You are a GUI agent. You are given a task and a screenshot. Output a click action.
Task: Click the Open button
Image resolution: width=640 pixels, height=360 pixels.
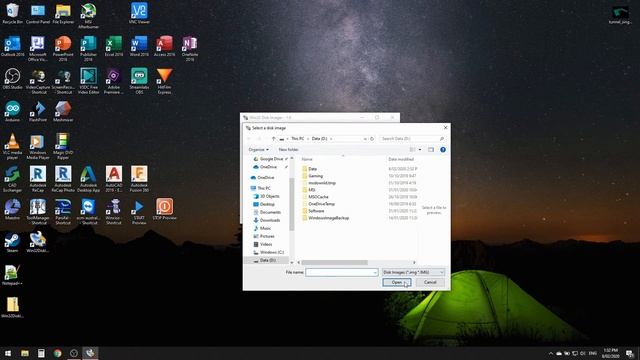[x=396, y=282]
